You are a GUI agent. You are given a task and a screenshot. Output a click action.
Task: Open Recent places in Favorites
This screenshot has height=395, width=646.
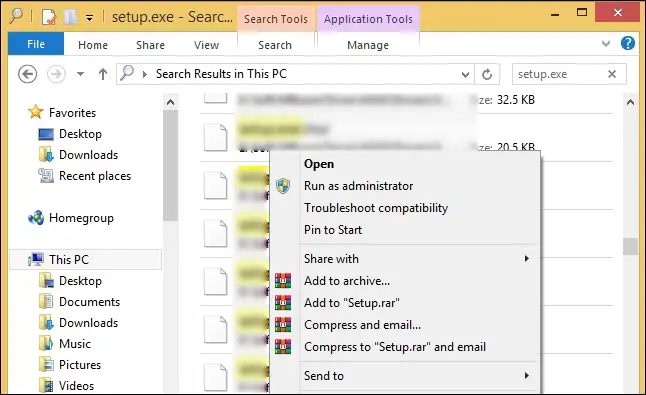click(95, 176)
